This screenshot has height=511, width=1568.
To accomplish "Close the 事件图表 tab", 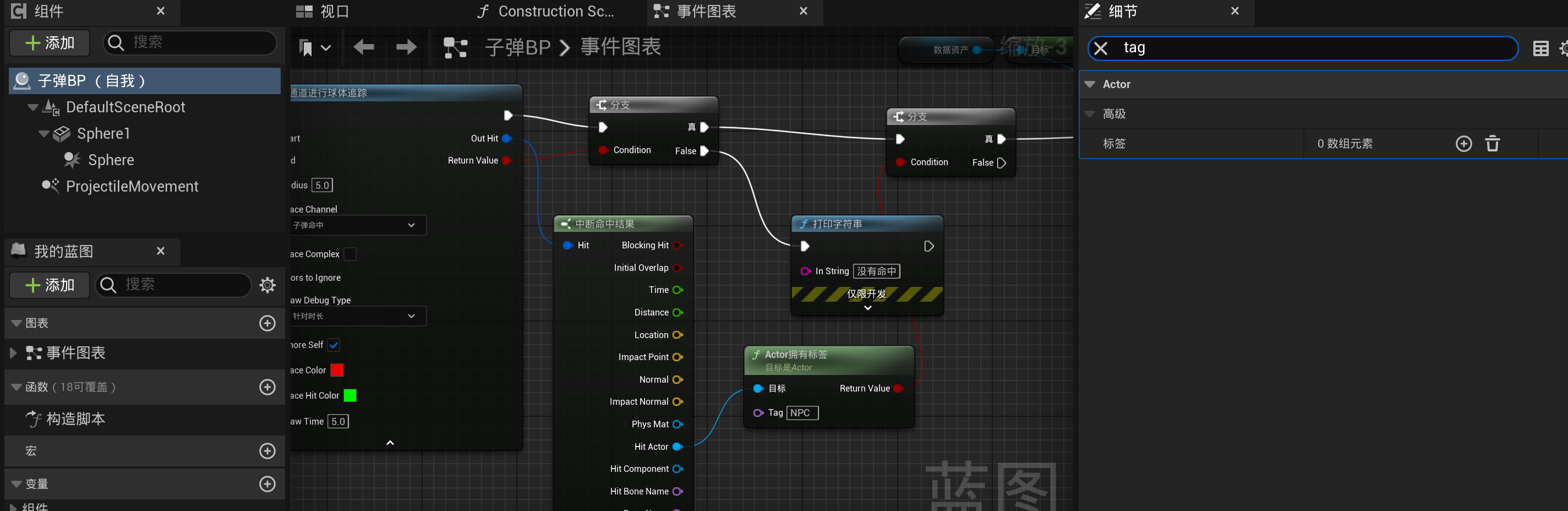I will coord(804,11).
